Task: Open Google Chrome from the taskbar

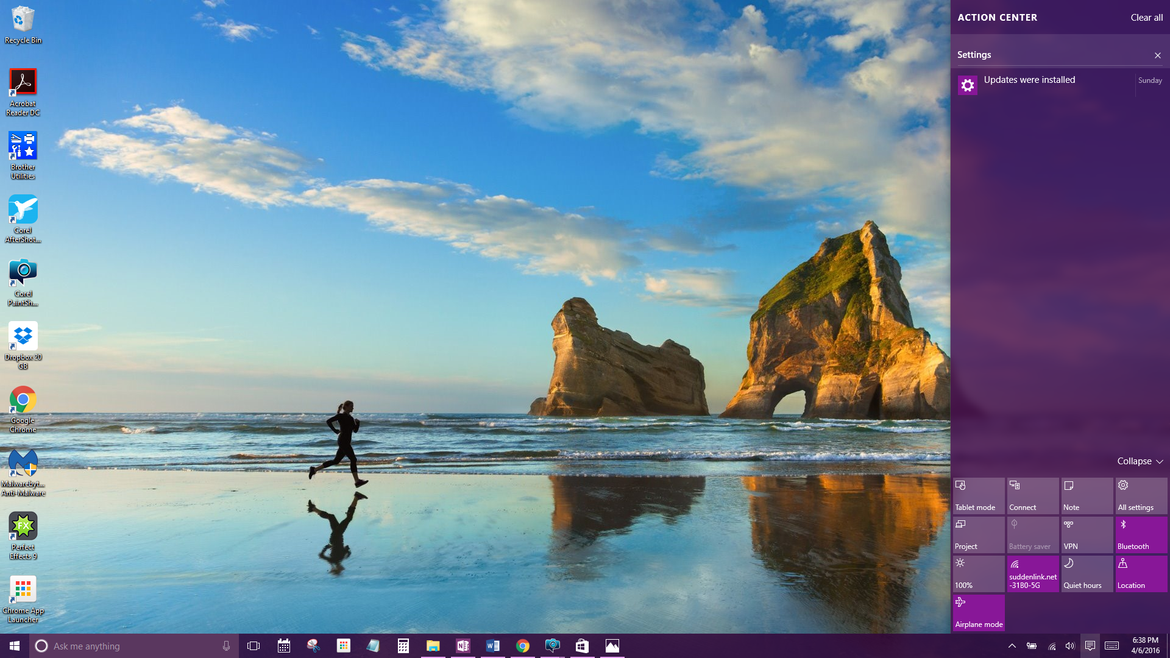Action: pyautogui.click(x=521, y=645)
